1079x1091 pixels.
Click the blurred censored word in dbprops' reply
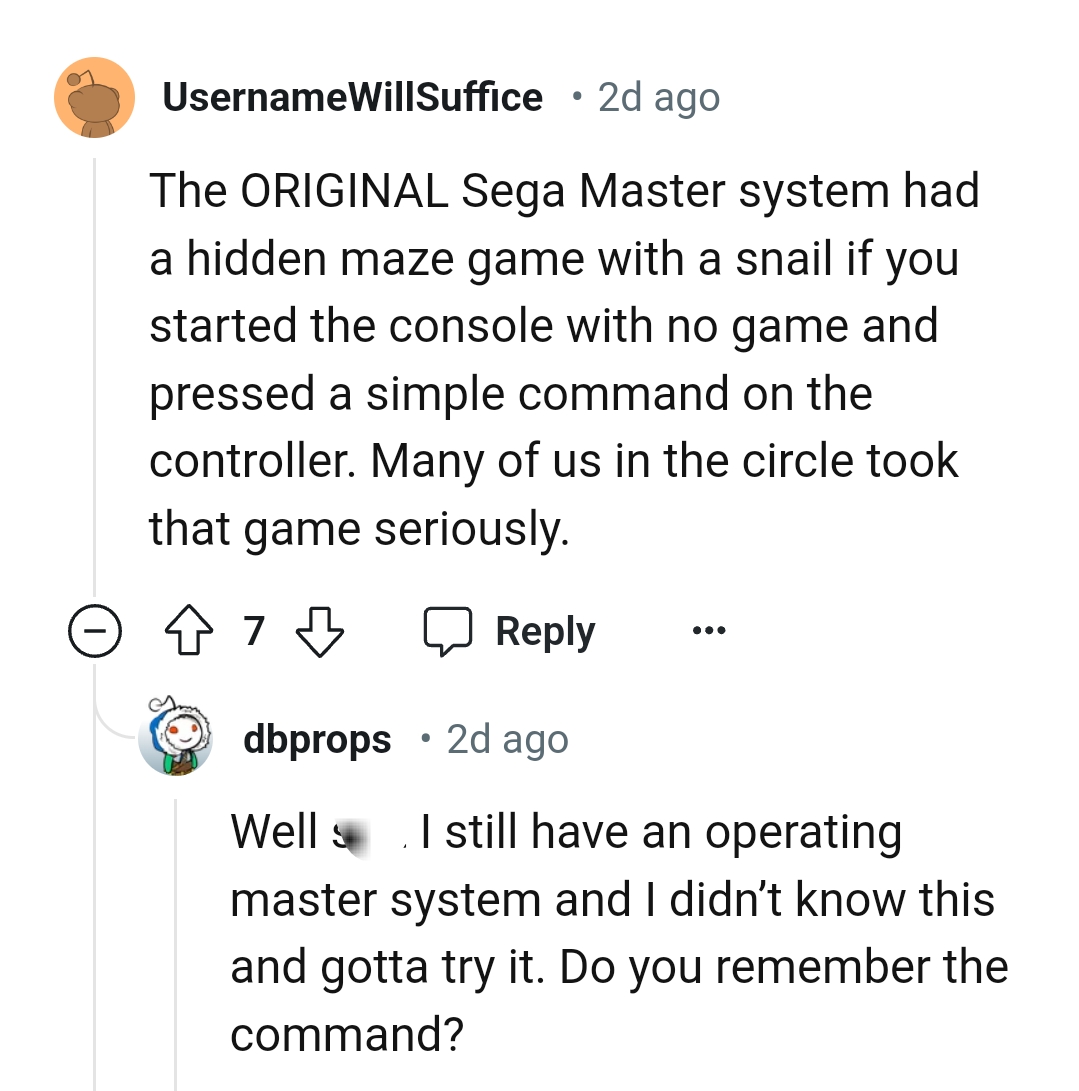(x=354, y=831)
